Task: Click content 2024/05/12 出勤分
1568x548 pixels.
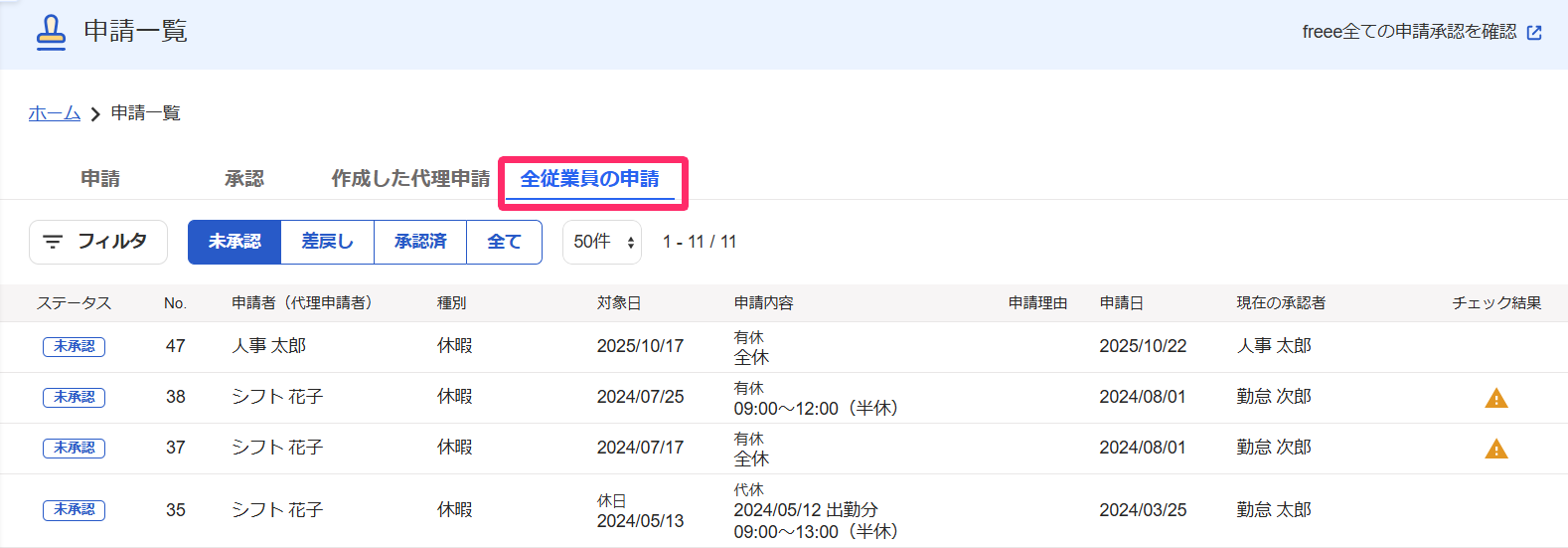Action: [x=806, y=510]
